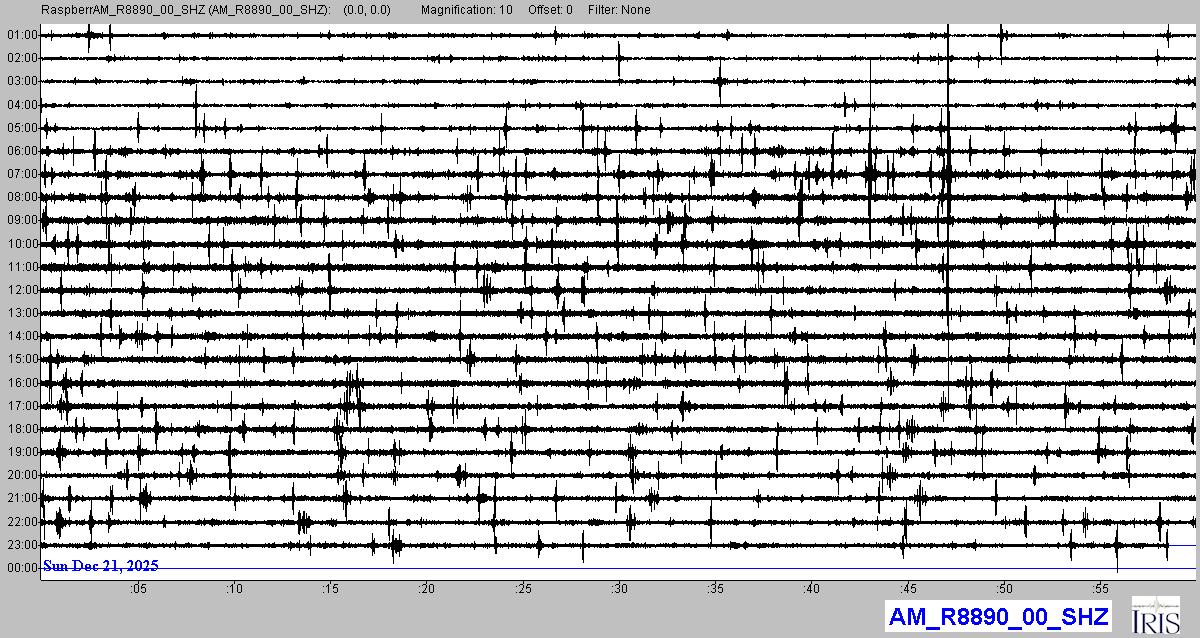Viewport: 1200px width, 638px height.
Task: Select the 12:00 hour trace label
Action: click(21, 290)
